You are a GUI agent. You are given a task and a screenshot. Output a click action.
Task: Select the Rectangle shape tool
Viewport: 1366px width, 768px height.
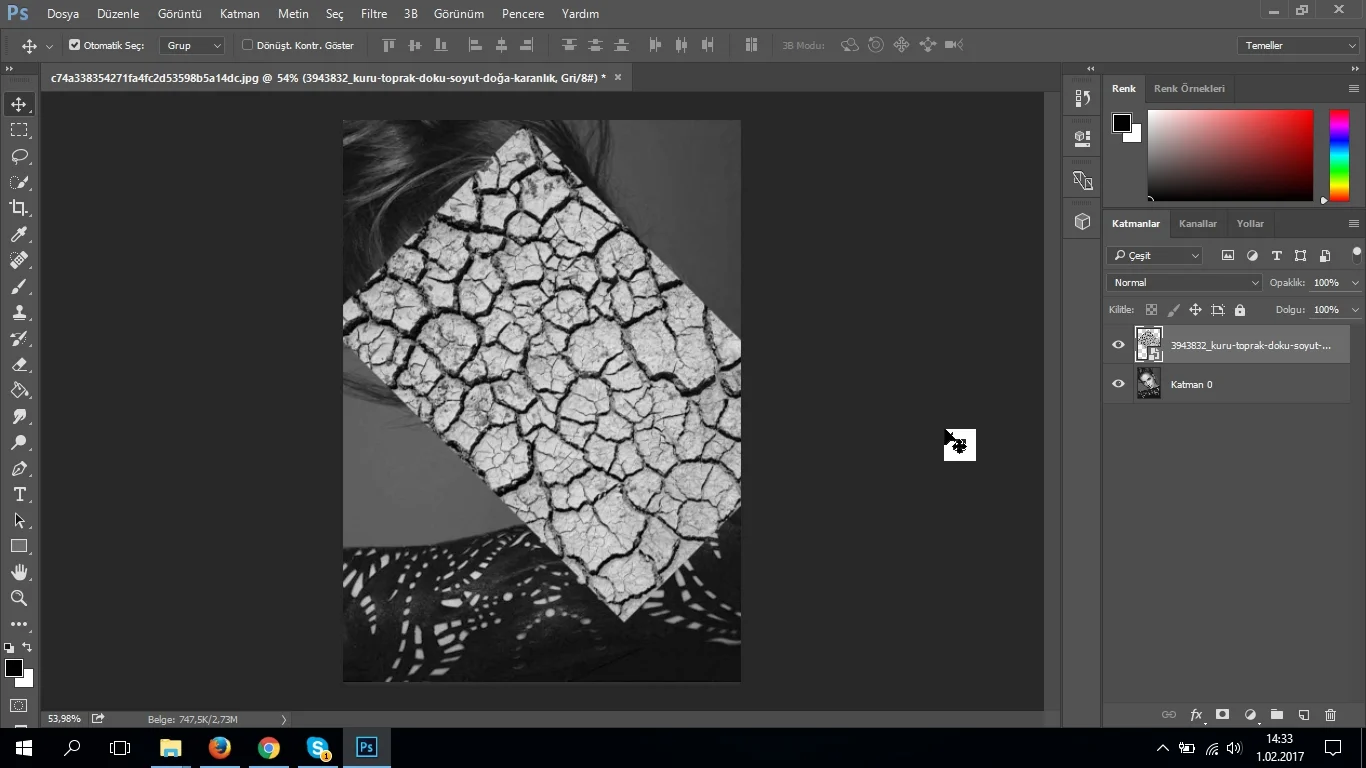(19, 546)
